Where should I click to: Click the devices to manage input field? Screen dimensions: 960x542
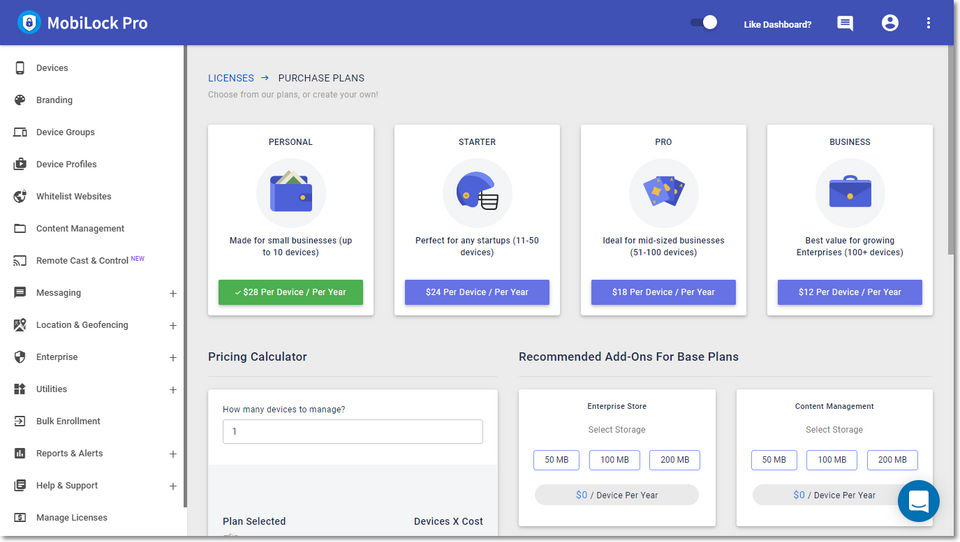pyautogui.click(x=352, y=431)
